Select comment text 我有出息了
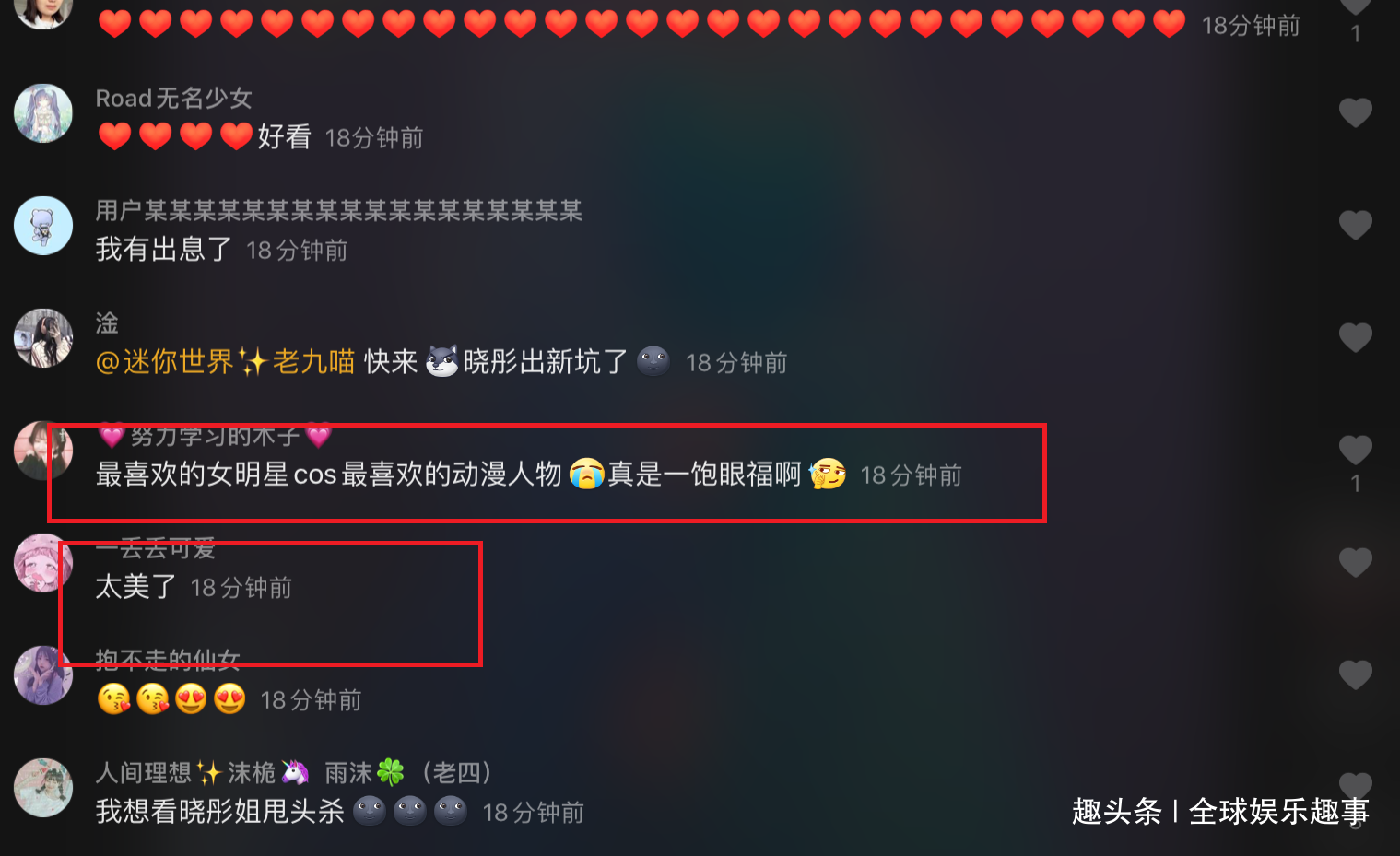 164,250
